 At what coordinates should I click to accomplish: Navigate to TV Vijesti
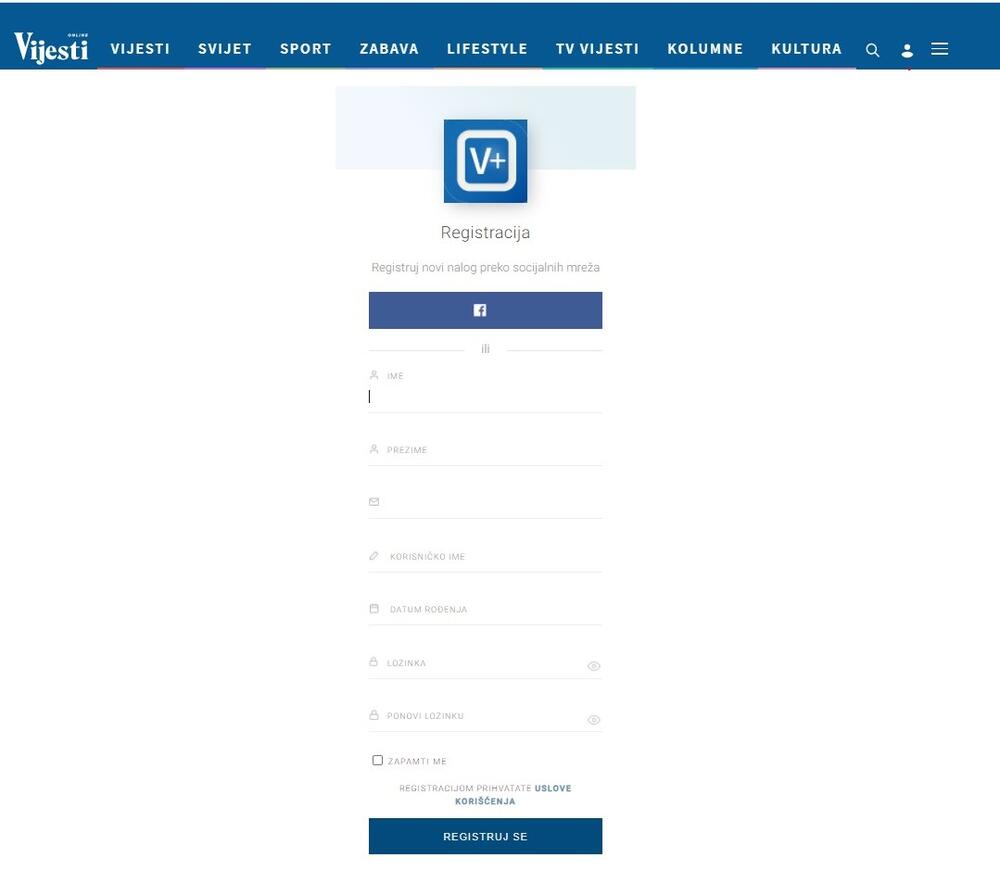(x=597, y=49)
